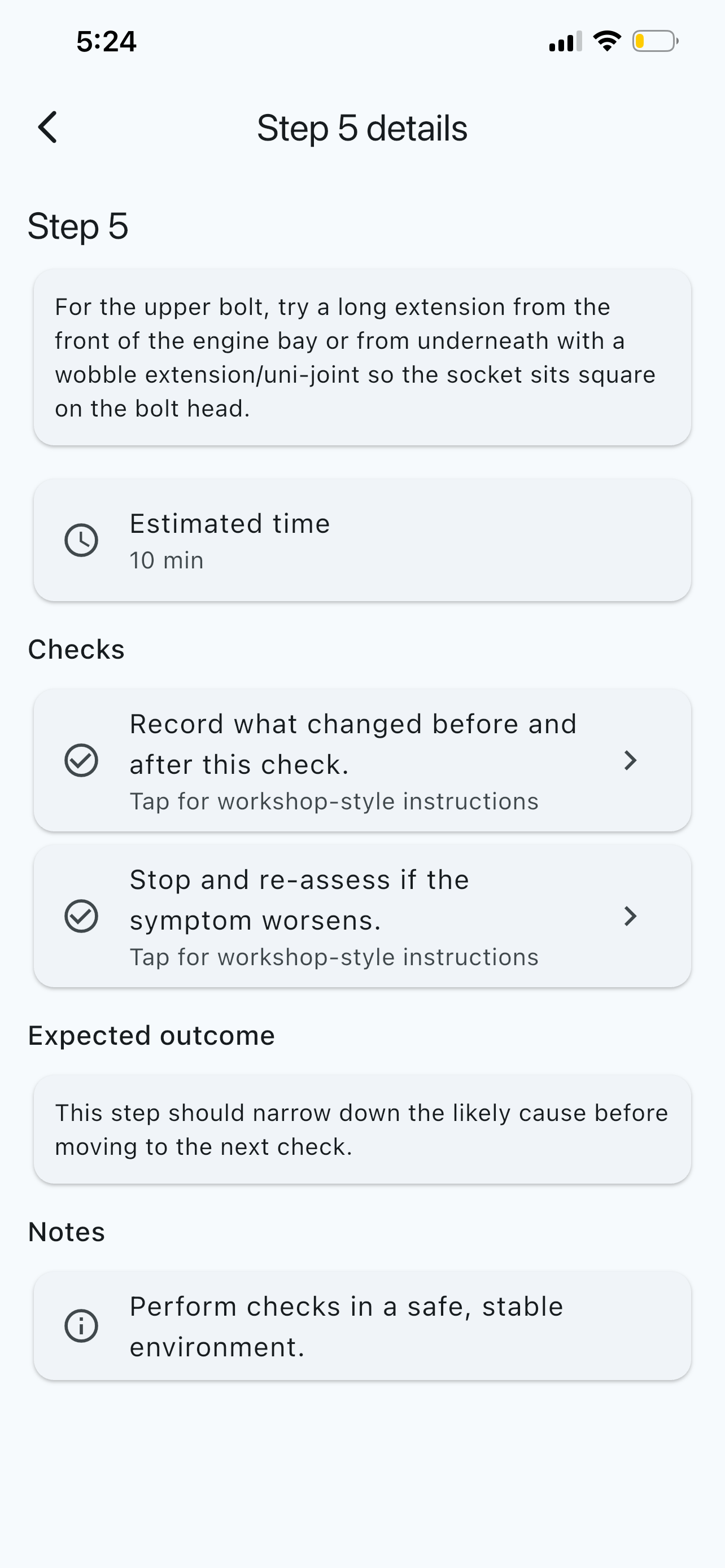Tap the Expected outcome description card
This screenshot has width=725, height=1568.
362,1129
